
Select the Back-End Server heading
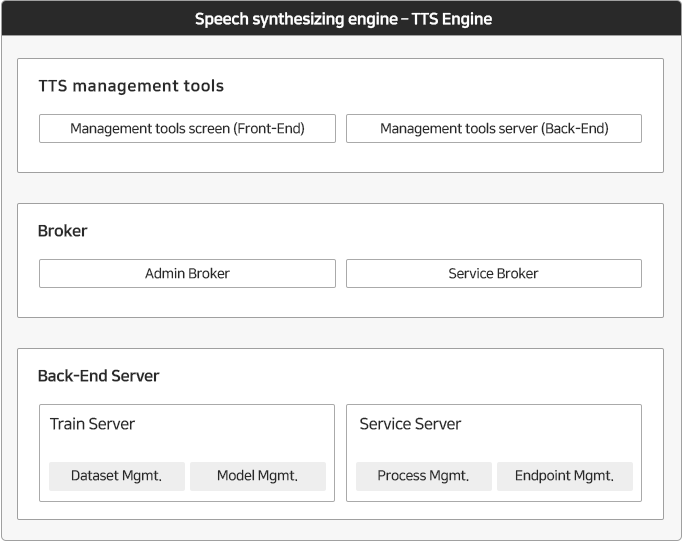pos(98,376)
